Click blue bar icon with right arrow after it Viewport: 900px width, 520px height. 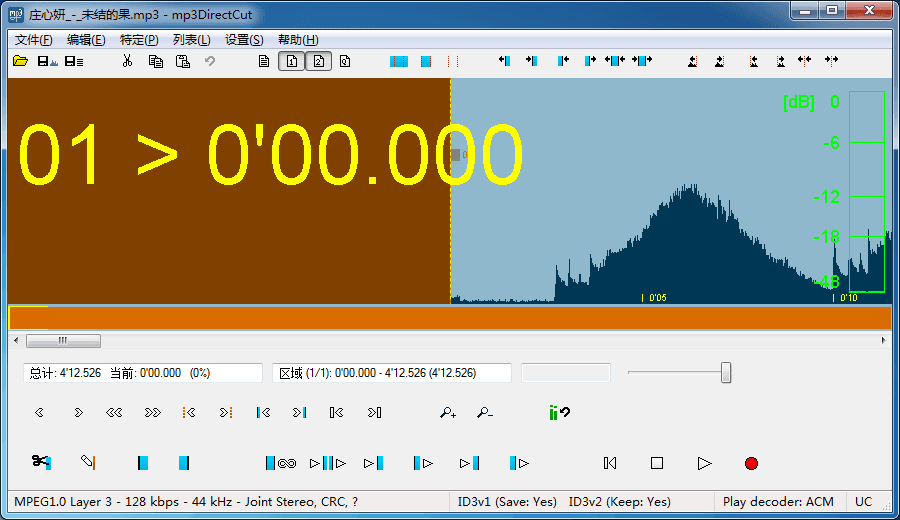click(590, 60)
